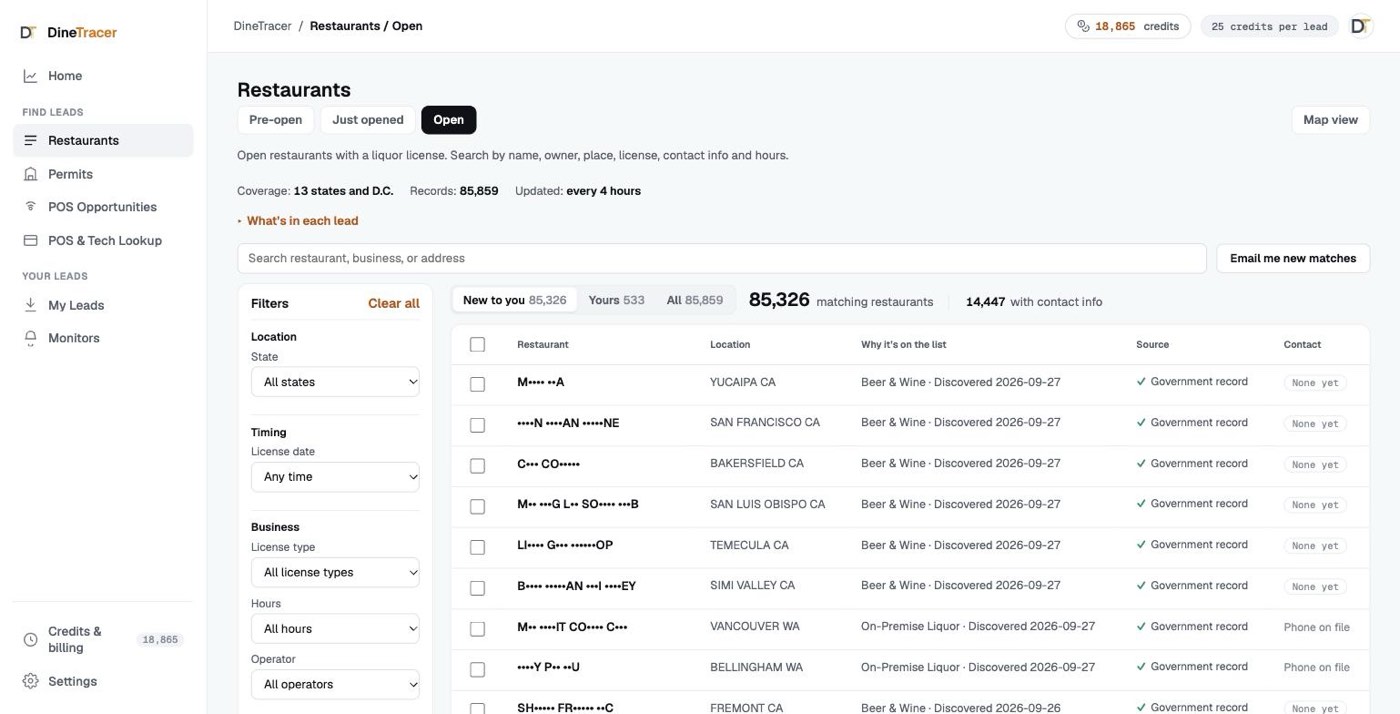Click the coins icon beside 18,865 credits
This screenshot has height=714, width=1400.
(x=1083, y=26)
